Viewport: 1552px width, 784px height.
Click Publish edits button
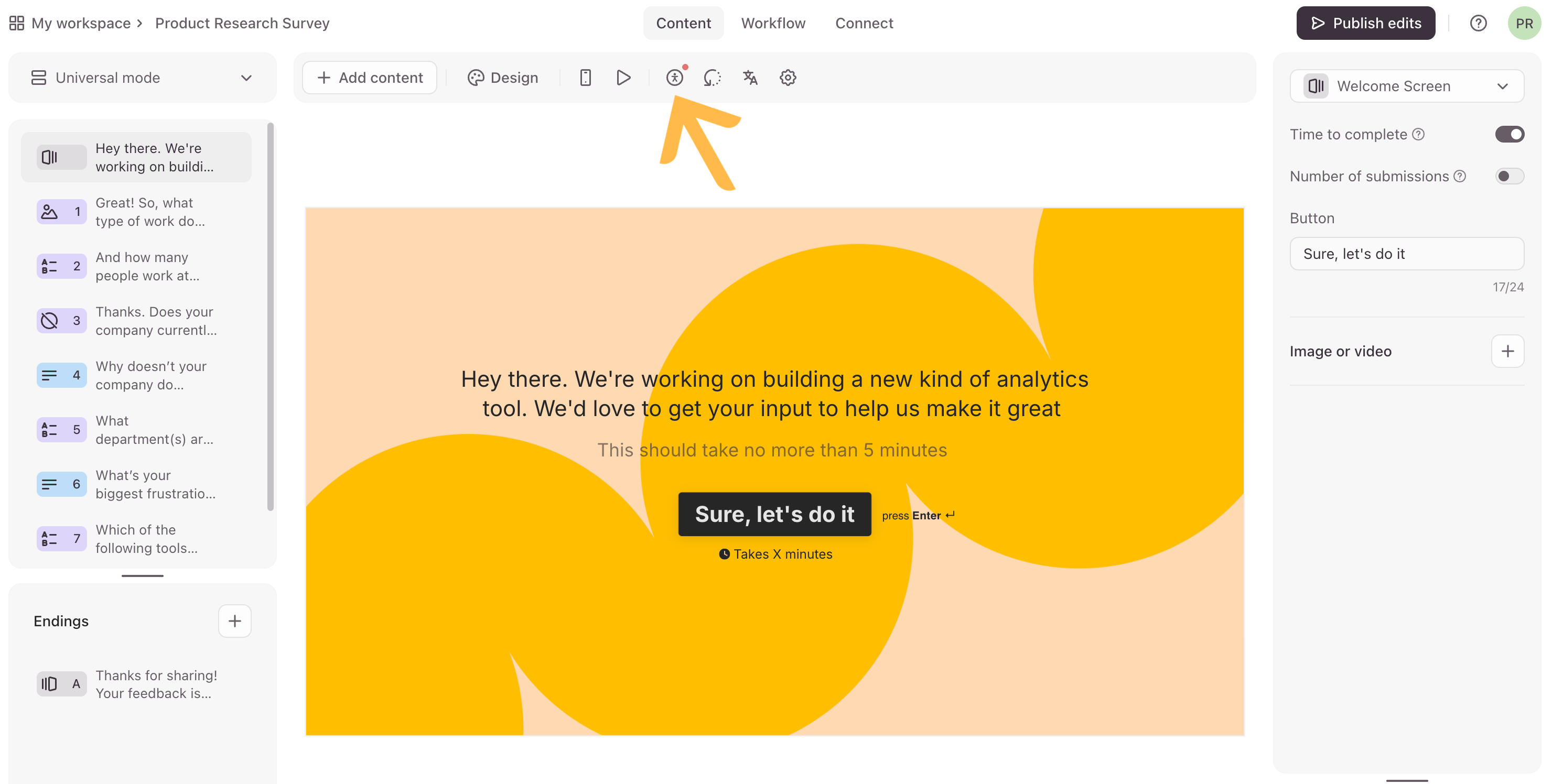coord(1365,23)
